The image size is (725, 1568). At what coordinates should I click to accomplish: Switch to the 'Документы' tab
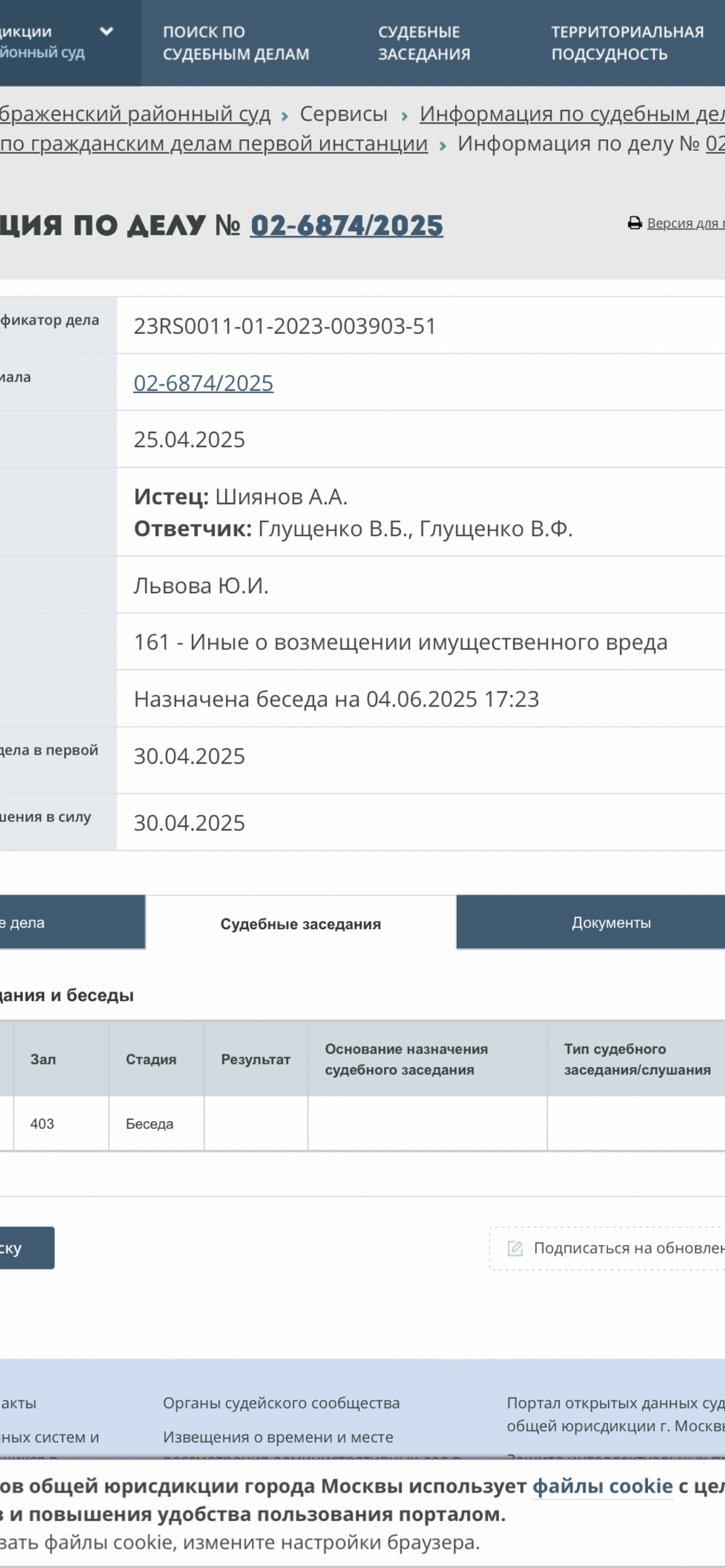click(x=610, y=923)
